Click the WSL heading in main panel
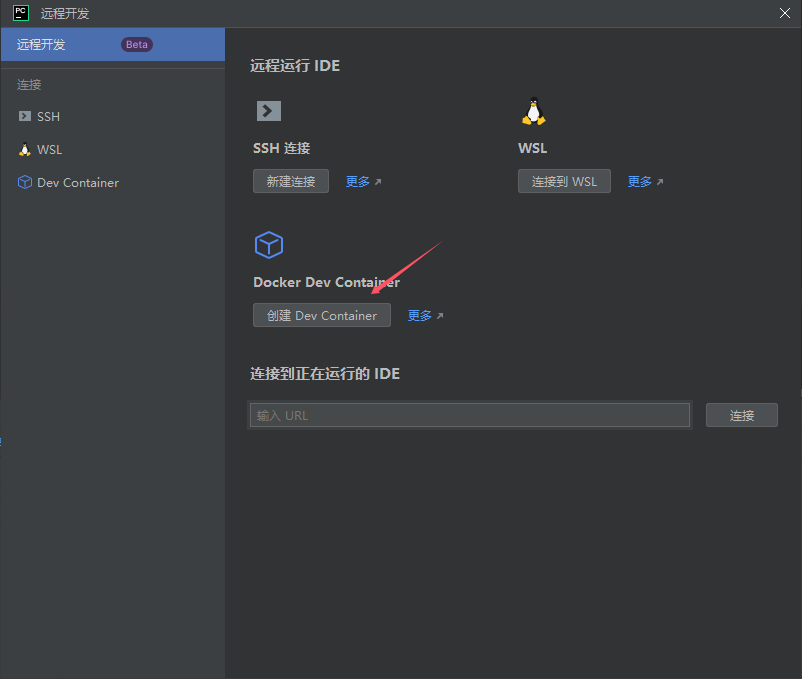This screenshot has width=802, height=679. (x=532, y=148)
